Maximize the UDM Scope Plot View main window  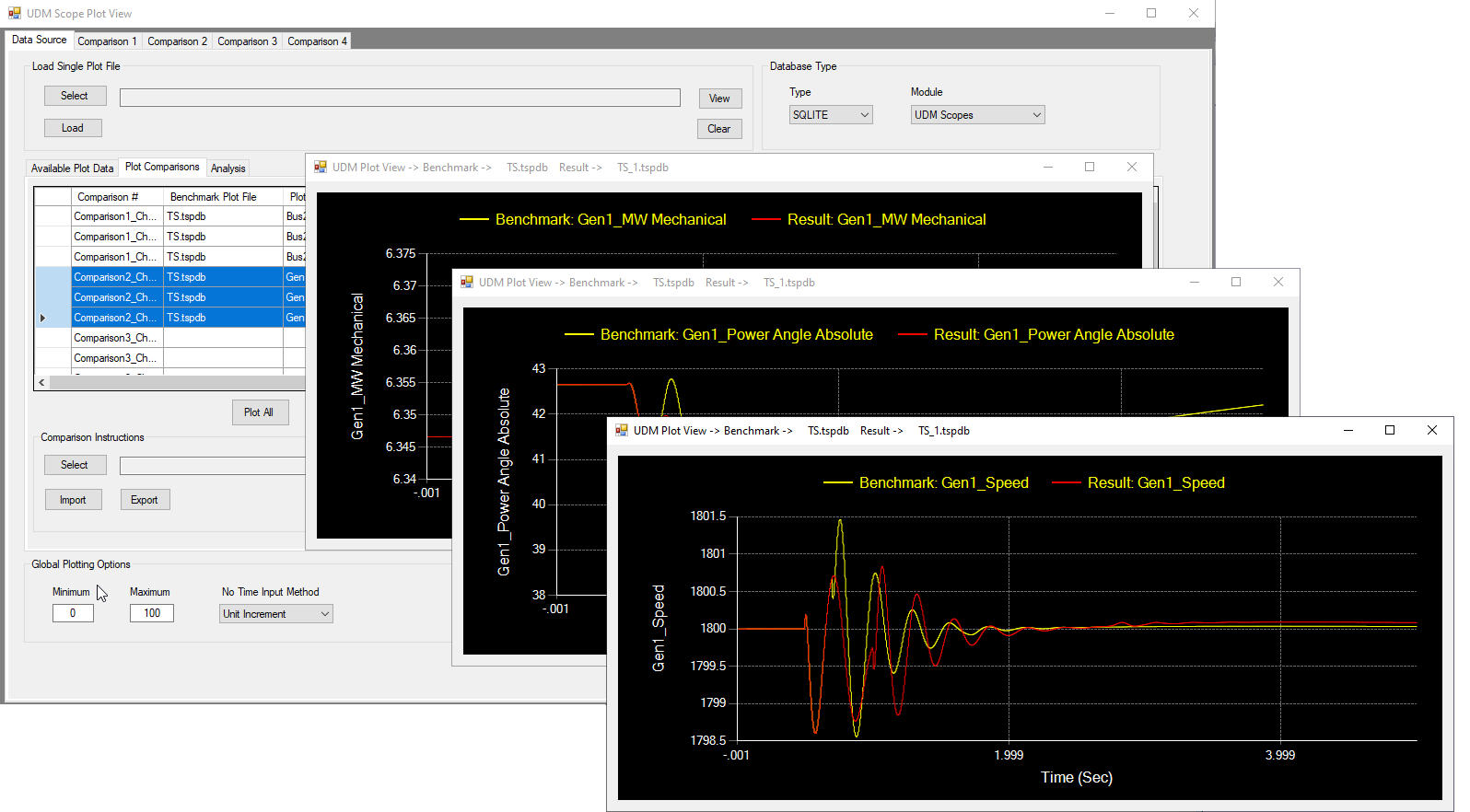click(1151, 13)
